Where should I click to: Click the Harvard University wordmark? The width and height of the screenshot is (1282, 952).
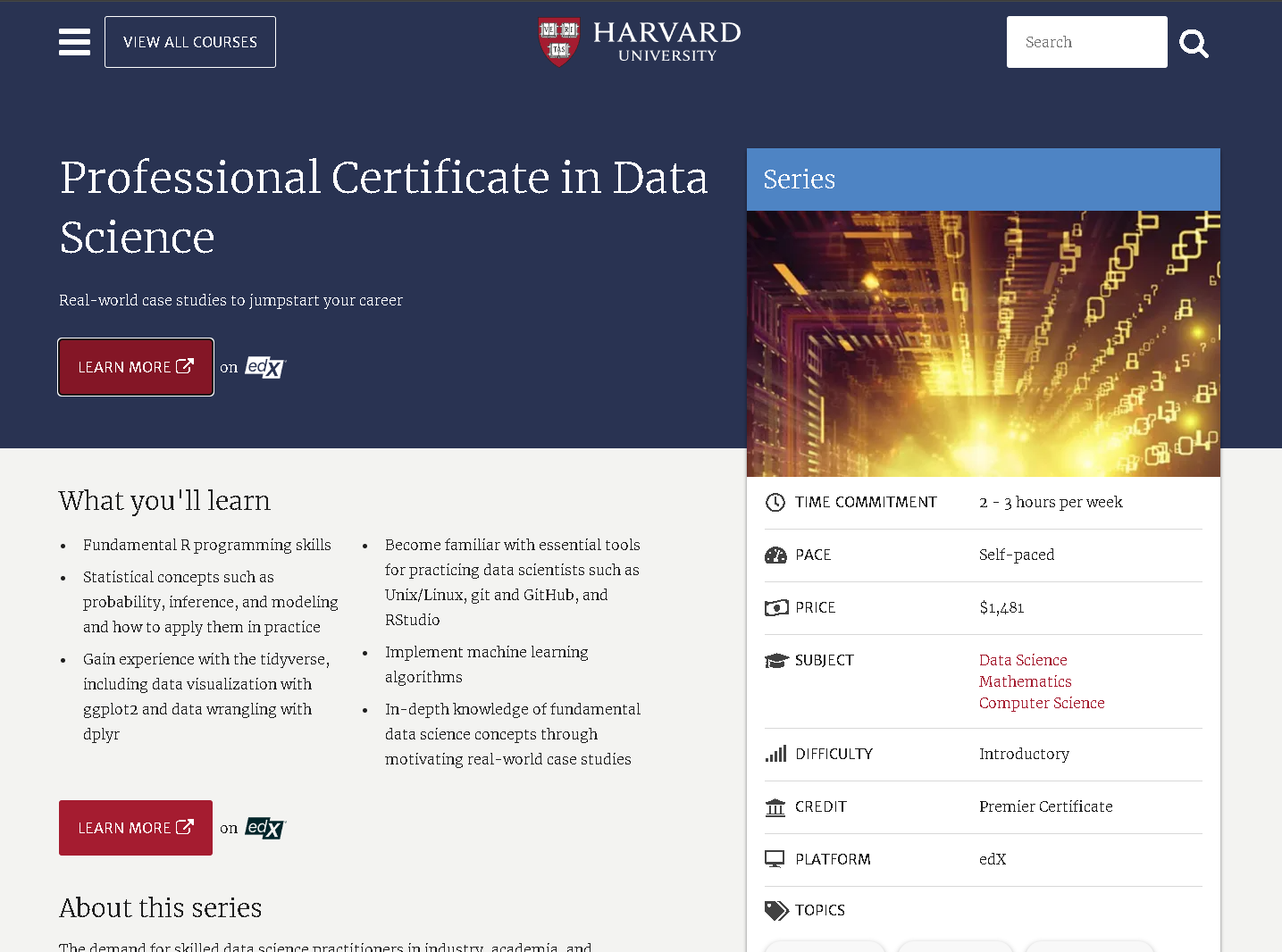[667, 42]
